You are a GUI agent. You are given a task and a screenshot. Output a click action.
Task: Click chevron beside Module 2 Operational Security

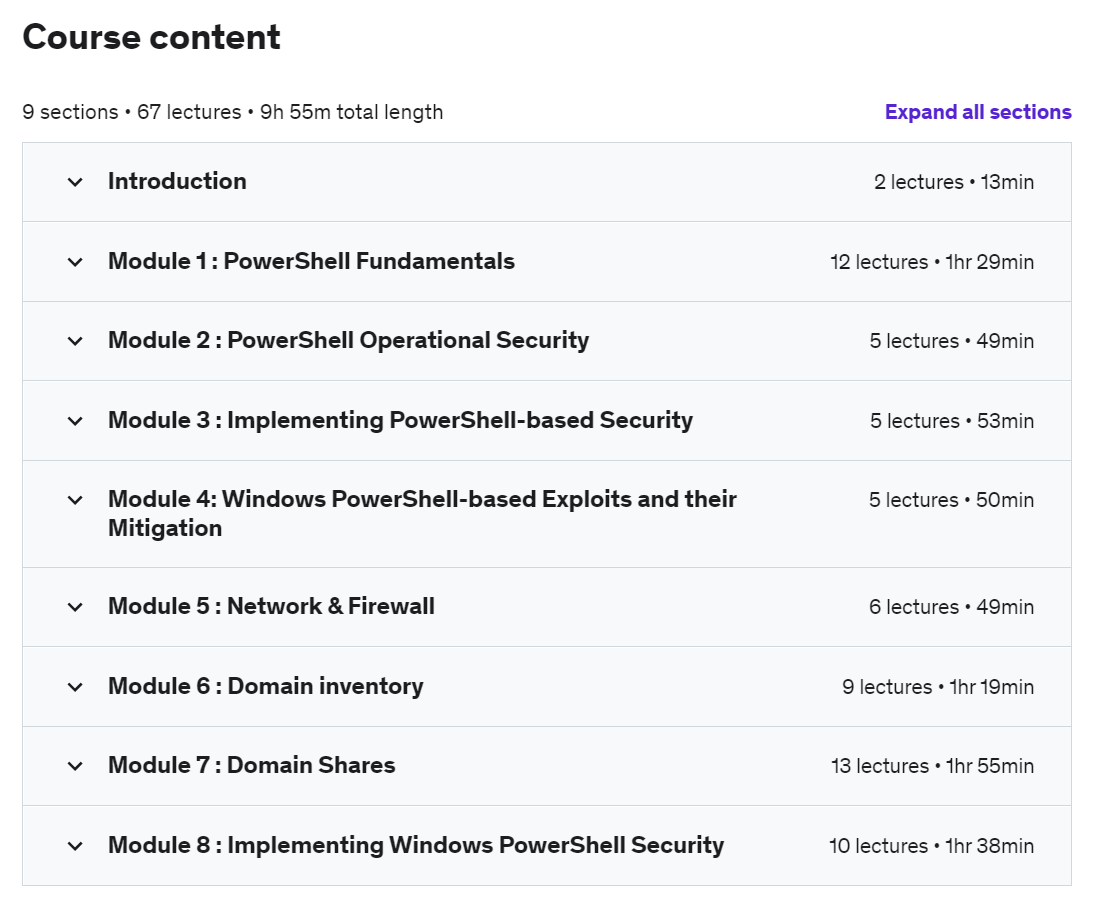click(75, 341)
